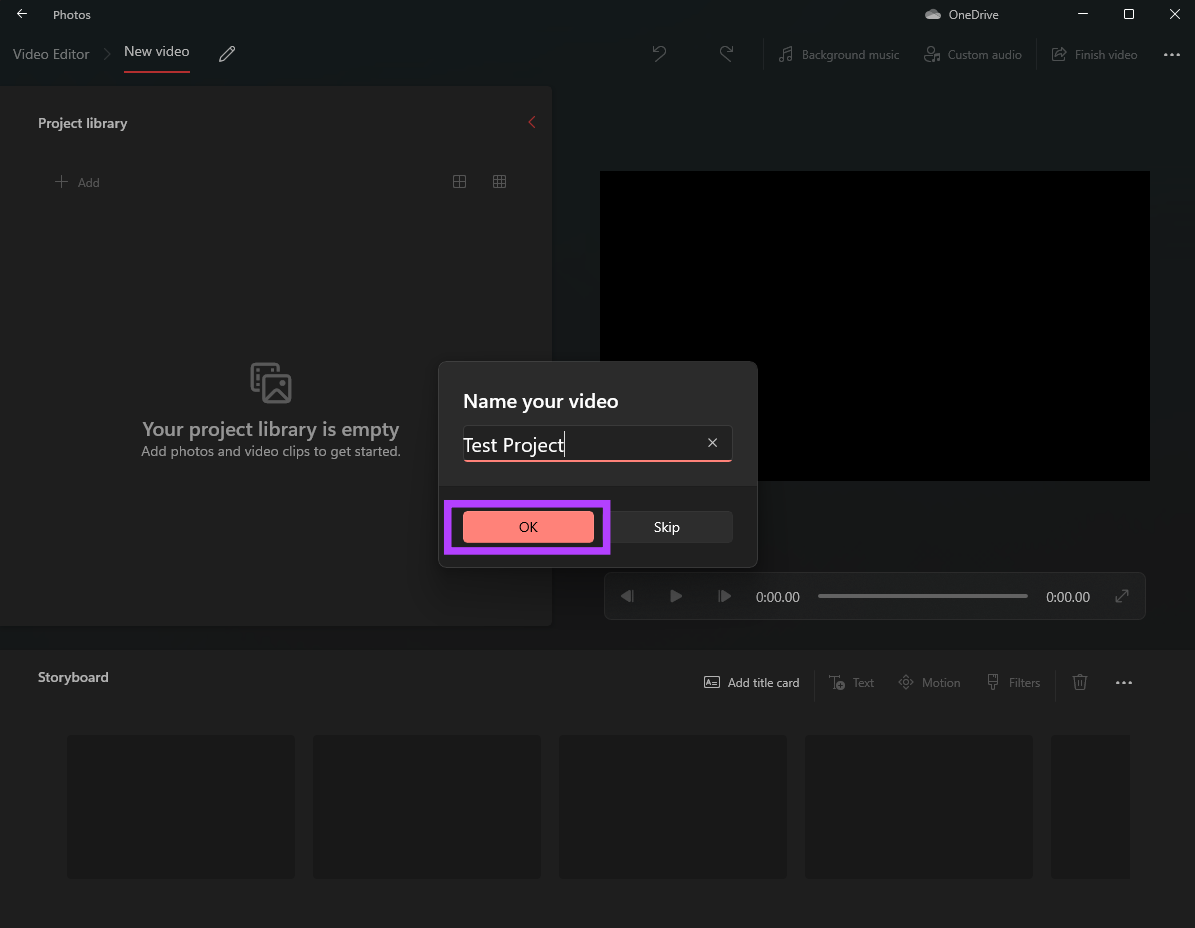Open the Text tool
Image resolution: width=1195 pixels, height=928 pixels.
pyautogui.click(x=851, y=682)
